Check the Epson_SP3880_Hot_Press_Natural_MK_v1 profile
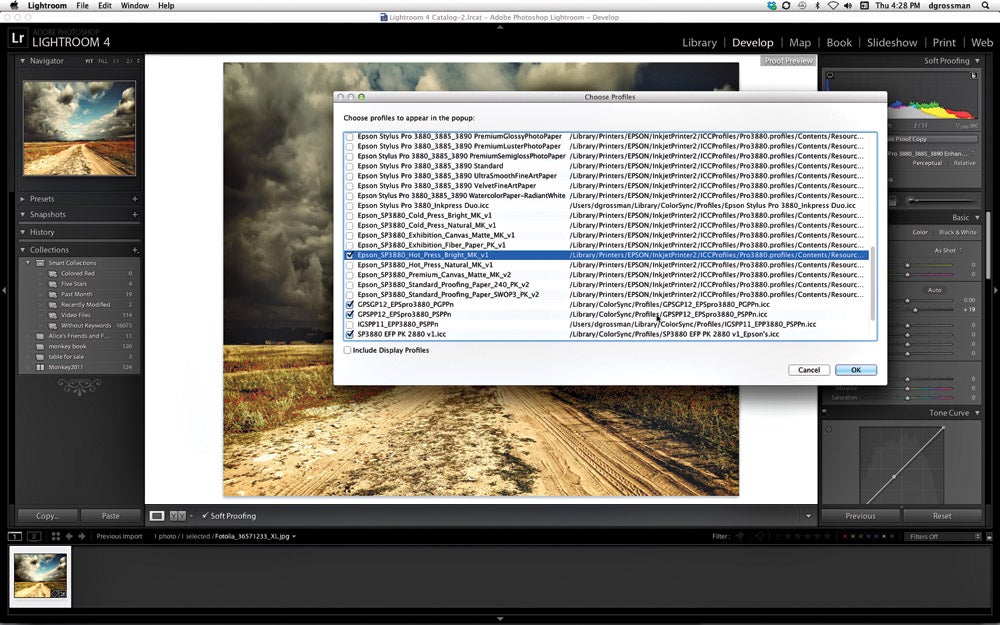The width and height of the screenshot is (1000, 625). tap(349, 265)
